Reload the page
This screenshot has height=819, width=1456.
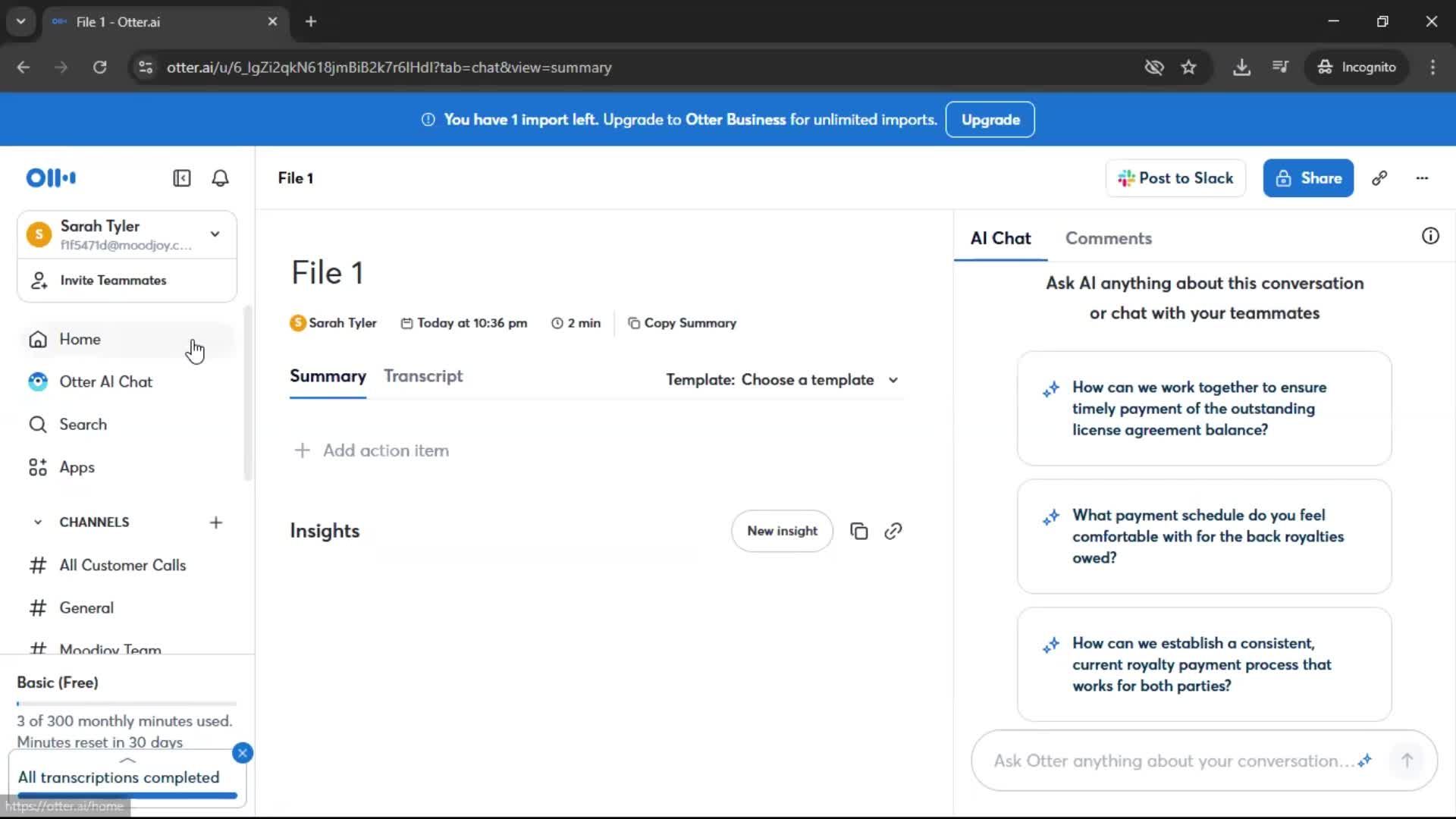pos(99,67)
